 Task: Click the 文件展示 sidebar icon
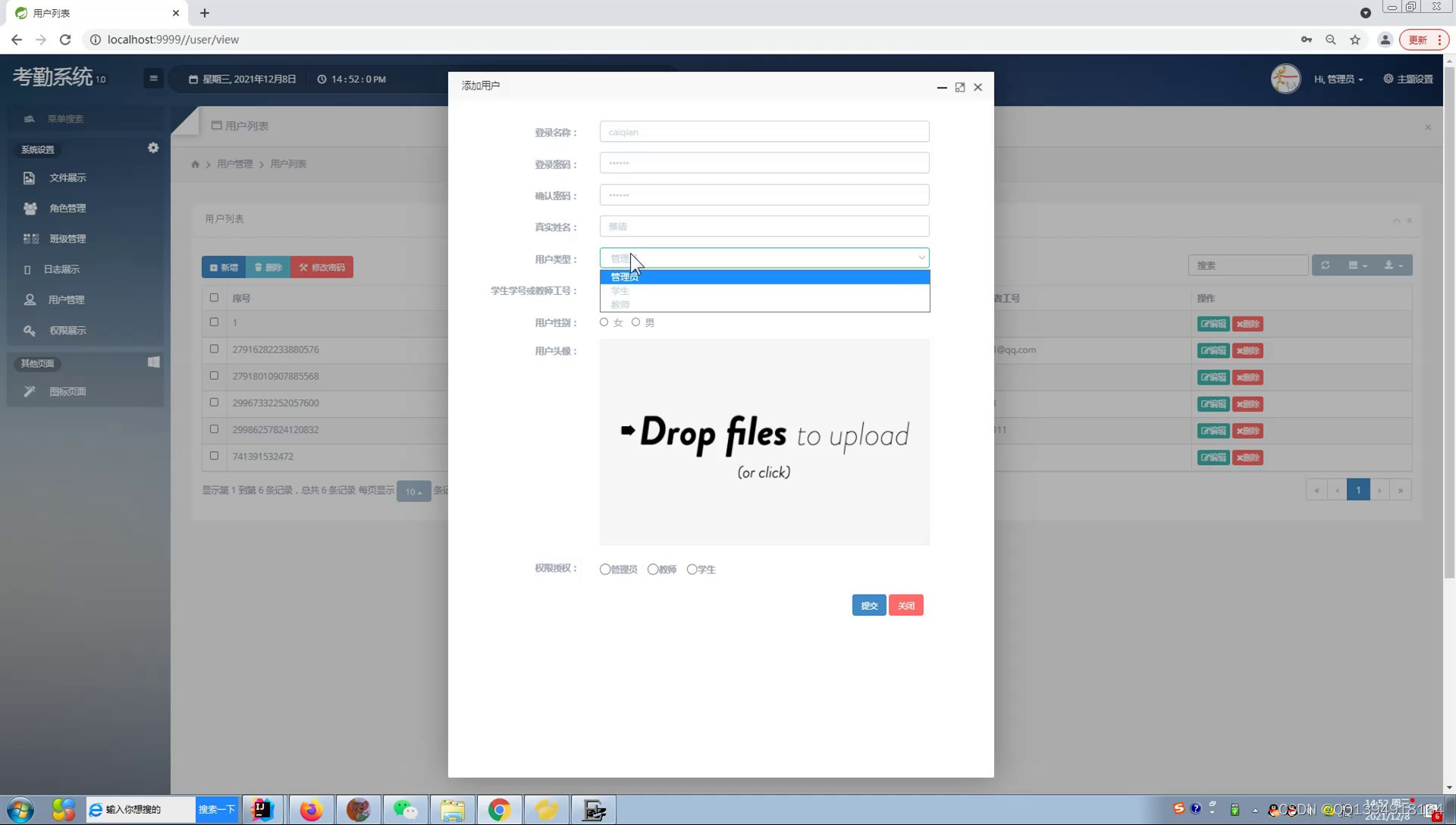(29, 177)
